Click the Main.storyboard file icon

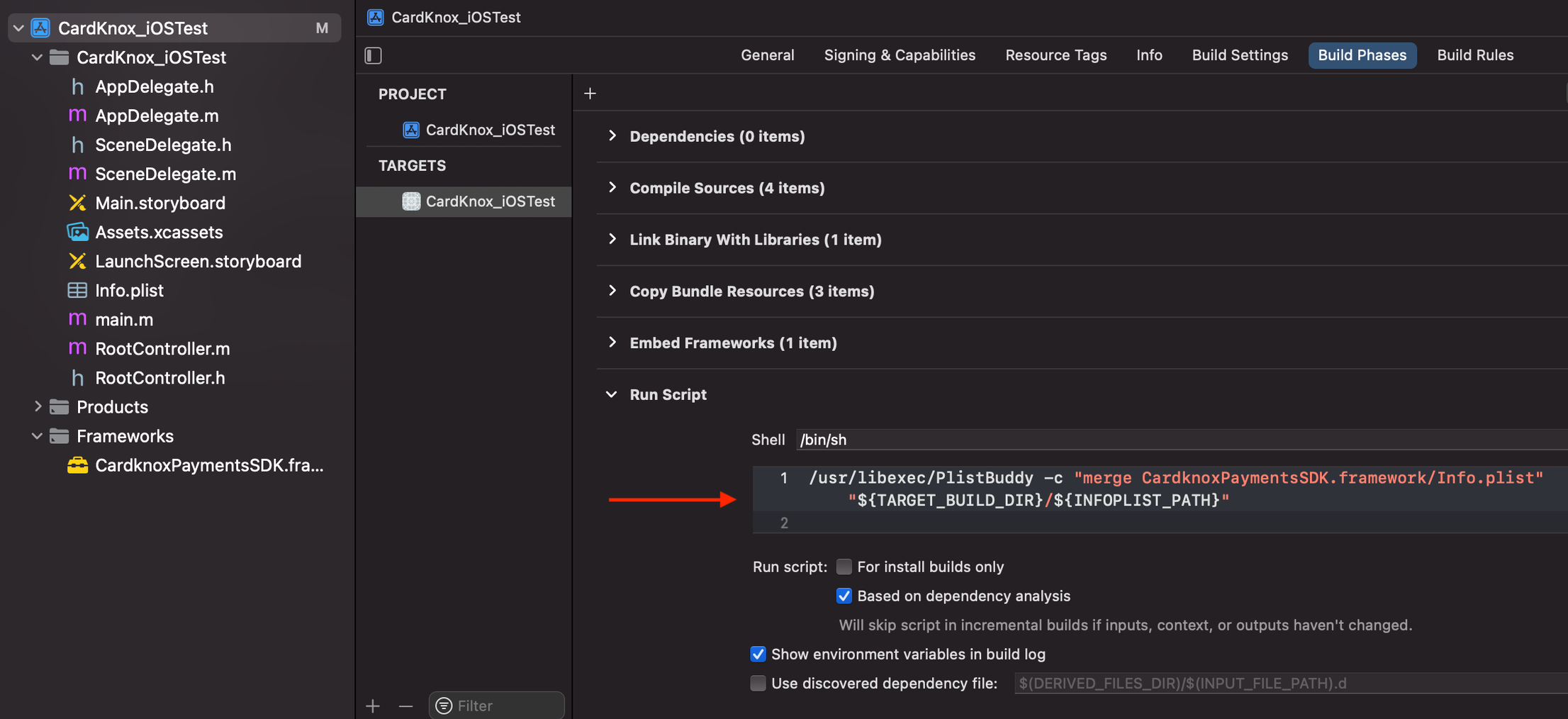(77, 203)
